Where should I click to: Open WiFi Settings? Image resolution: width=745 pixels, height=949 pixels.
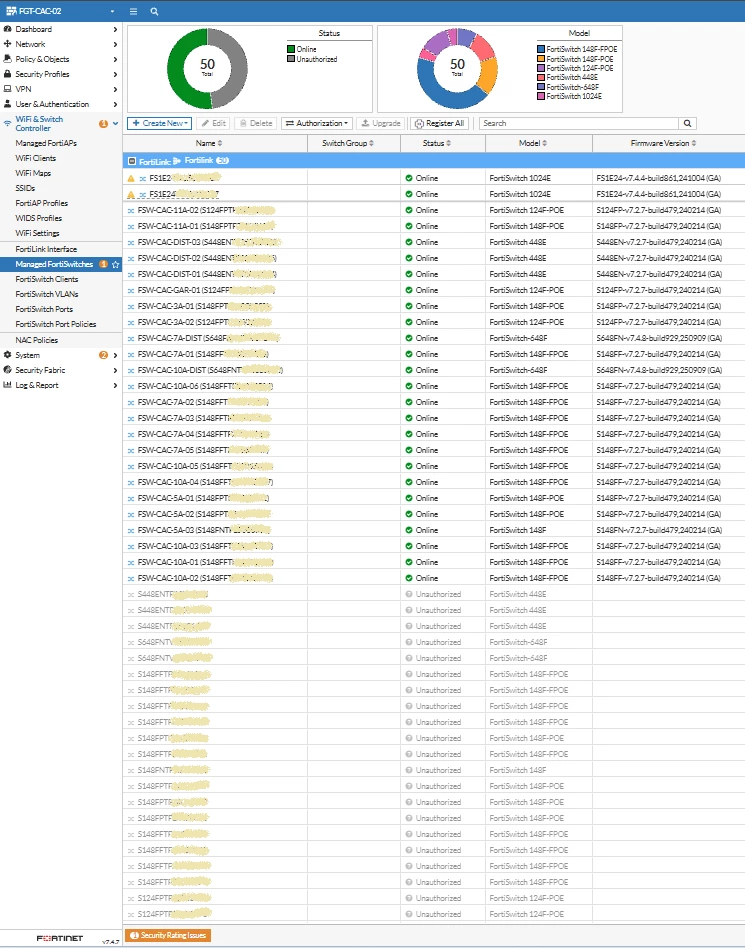point(38,233)
